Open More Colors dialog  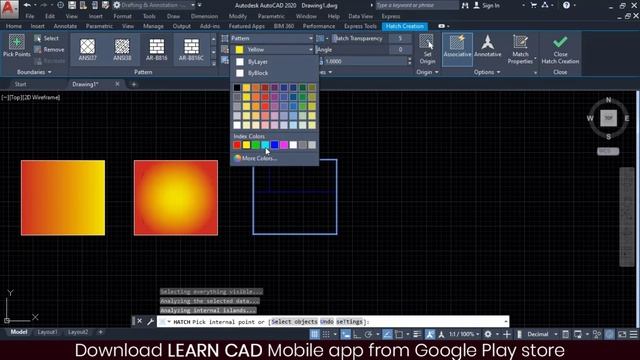pos(255,158)
